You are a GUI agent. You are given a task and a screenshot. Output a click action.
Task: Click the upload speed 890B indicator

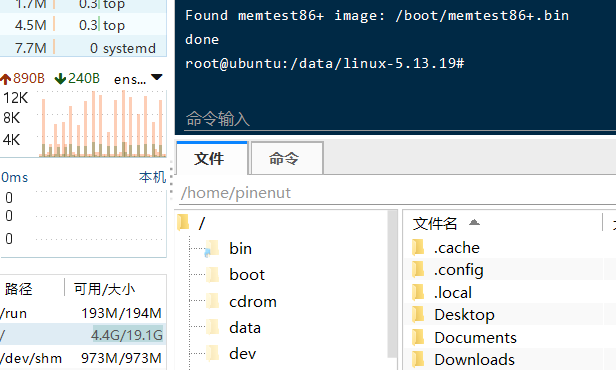coord(23,78)
